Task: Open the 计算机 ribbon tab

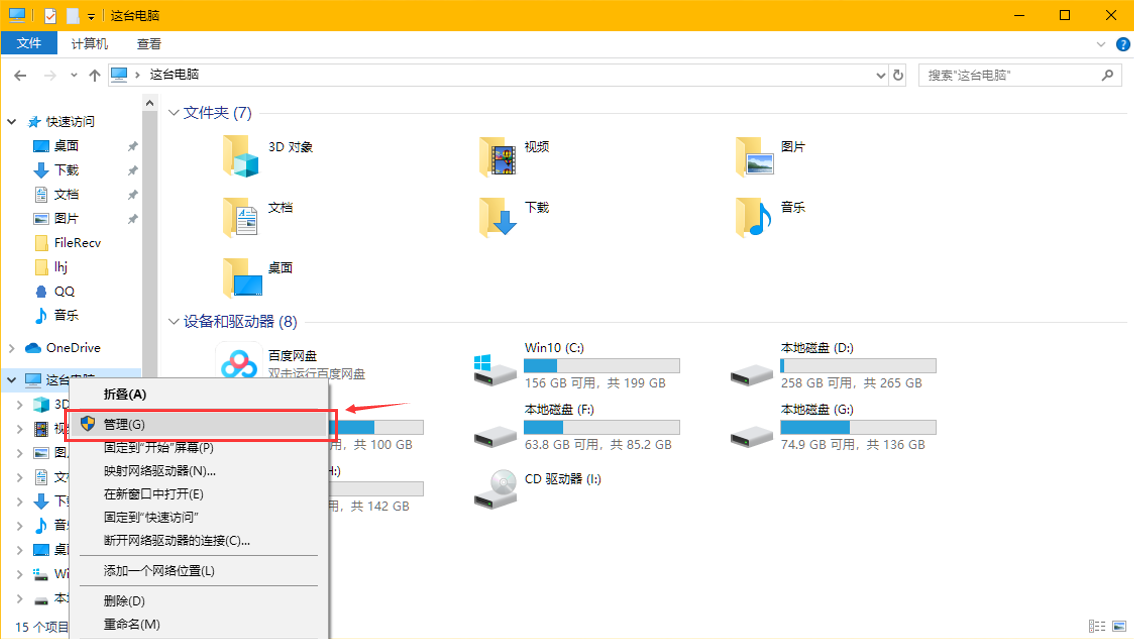Action: [90, 44]
